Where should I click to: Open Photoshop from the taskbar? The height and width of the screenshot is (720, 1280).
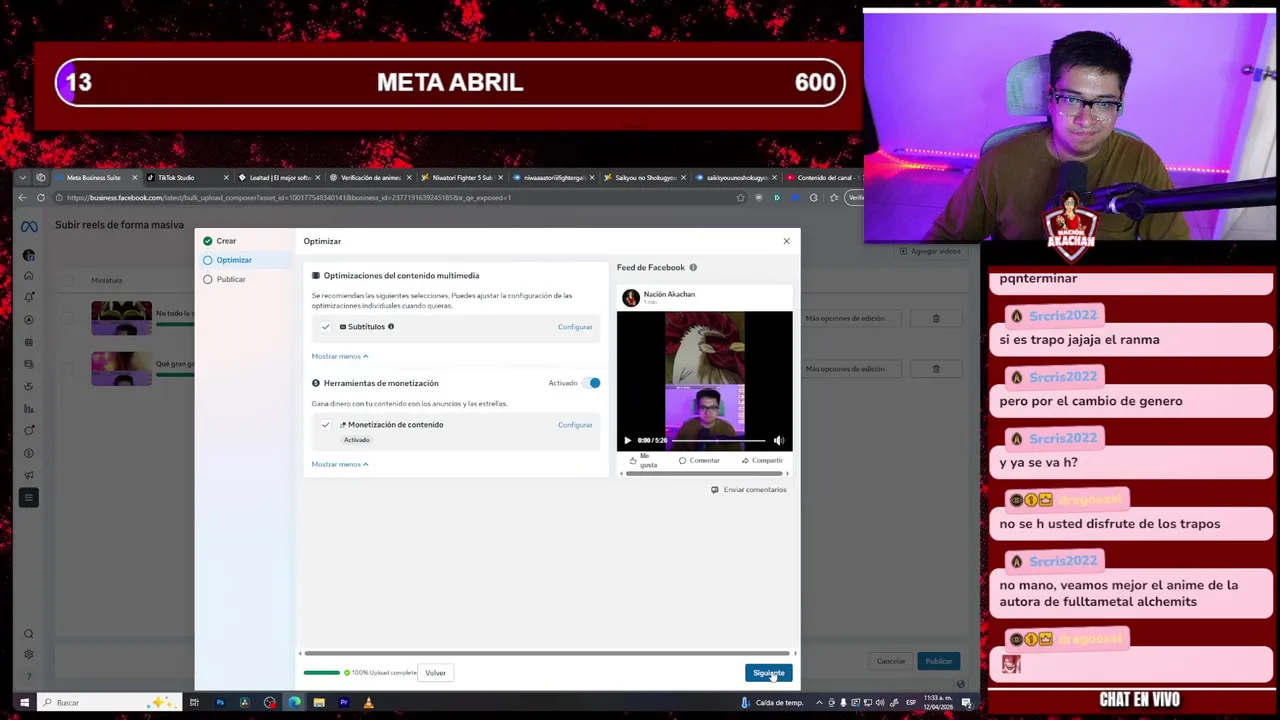click(x=220, y=703)
